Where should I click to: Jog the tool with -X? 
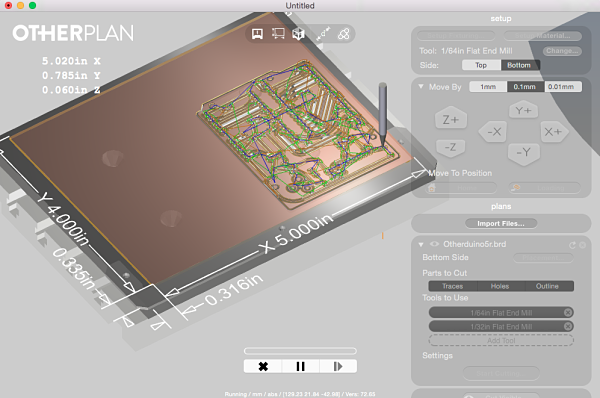pos(494,132)
